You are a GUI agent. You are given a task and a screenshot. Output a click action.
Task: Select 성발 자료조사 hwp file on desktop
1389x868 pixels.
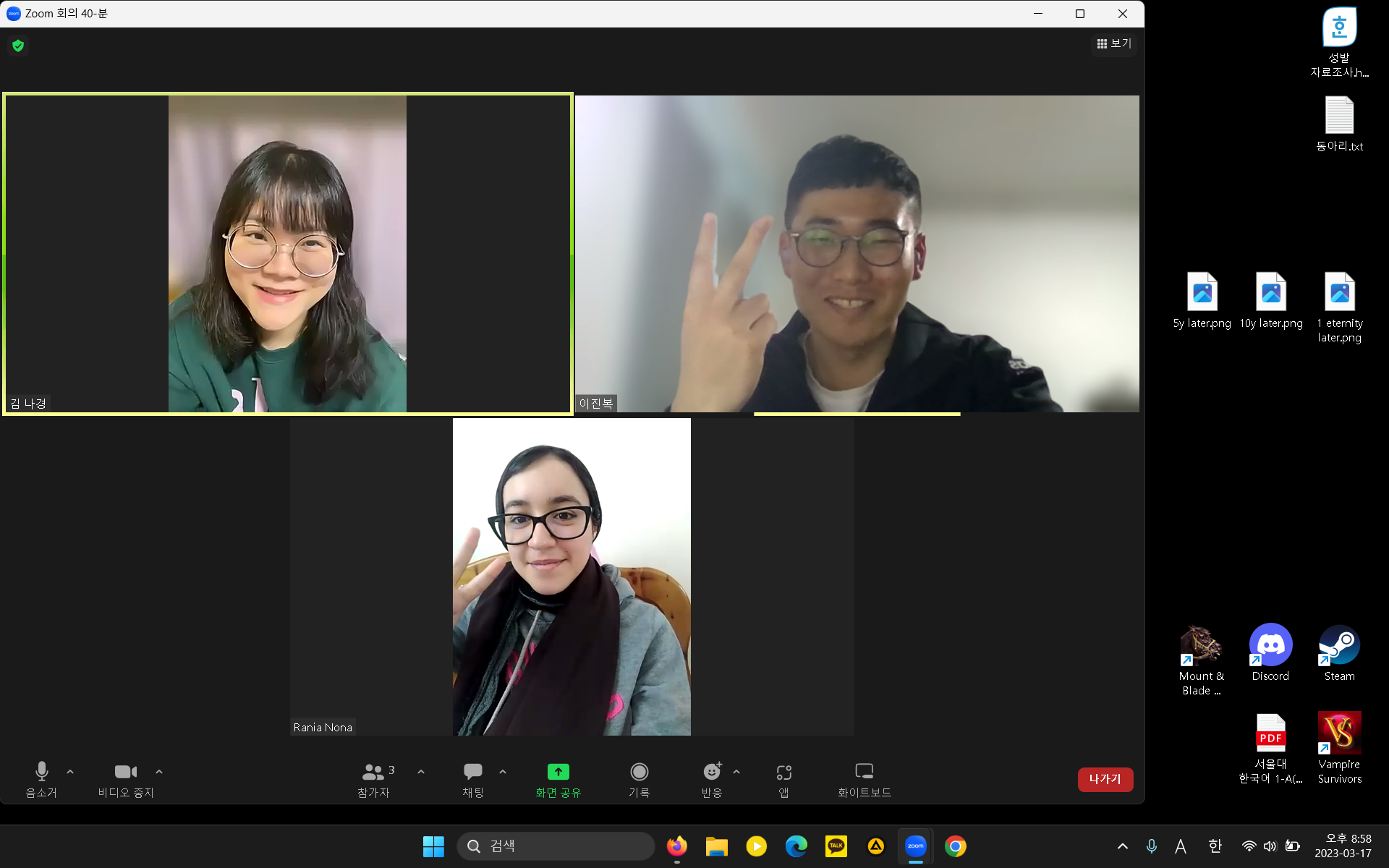[x=1339, y=42]
